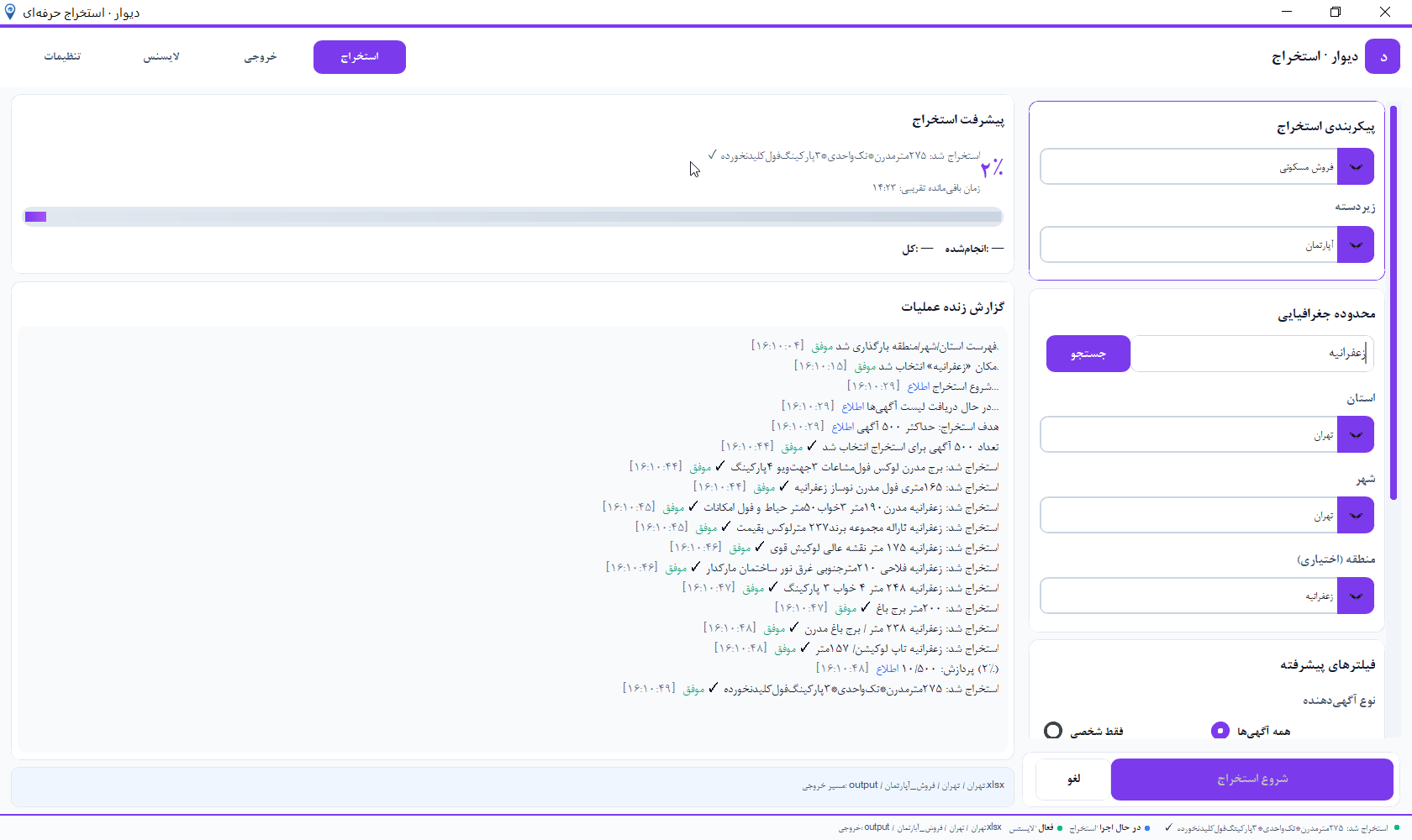Focus the زعفرانیه location search field

[1252, 354]
